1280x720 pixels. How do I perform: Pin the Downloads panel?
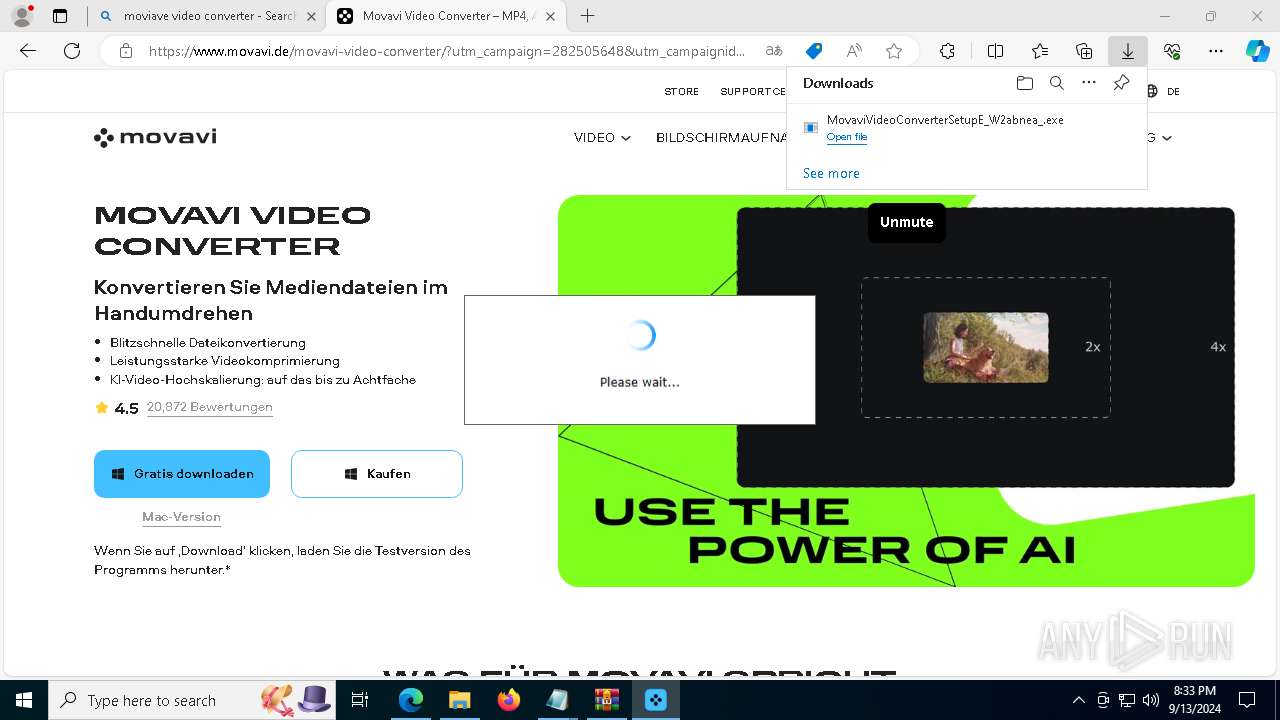[1122, 83]
